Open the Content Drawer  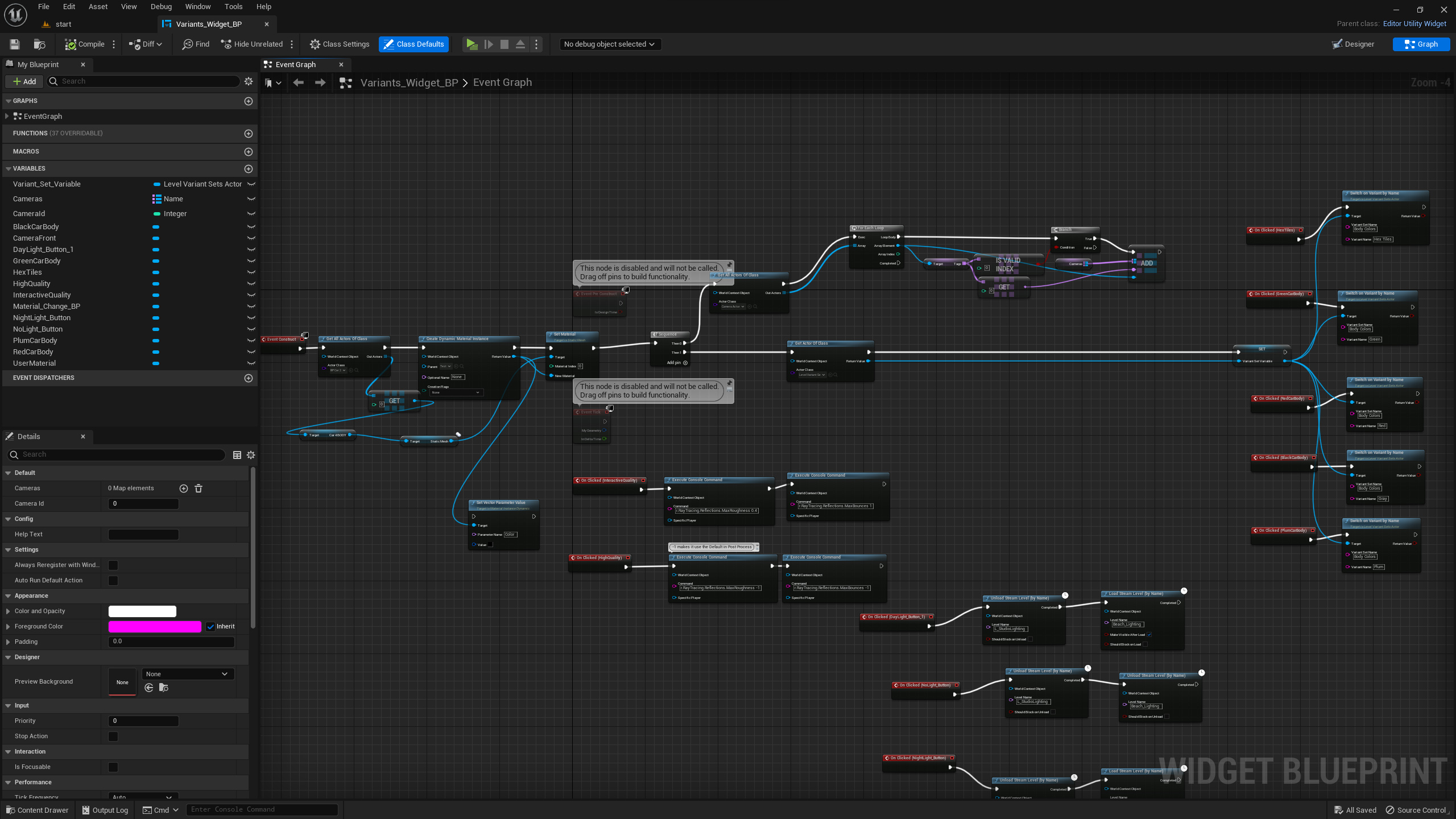click(x=36, y=810)
